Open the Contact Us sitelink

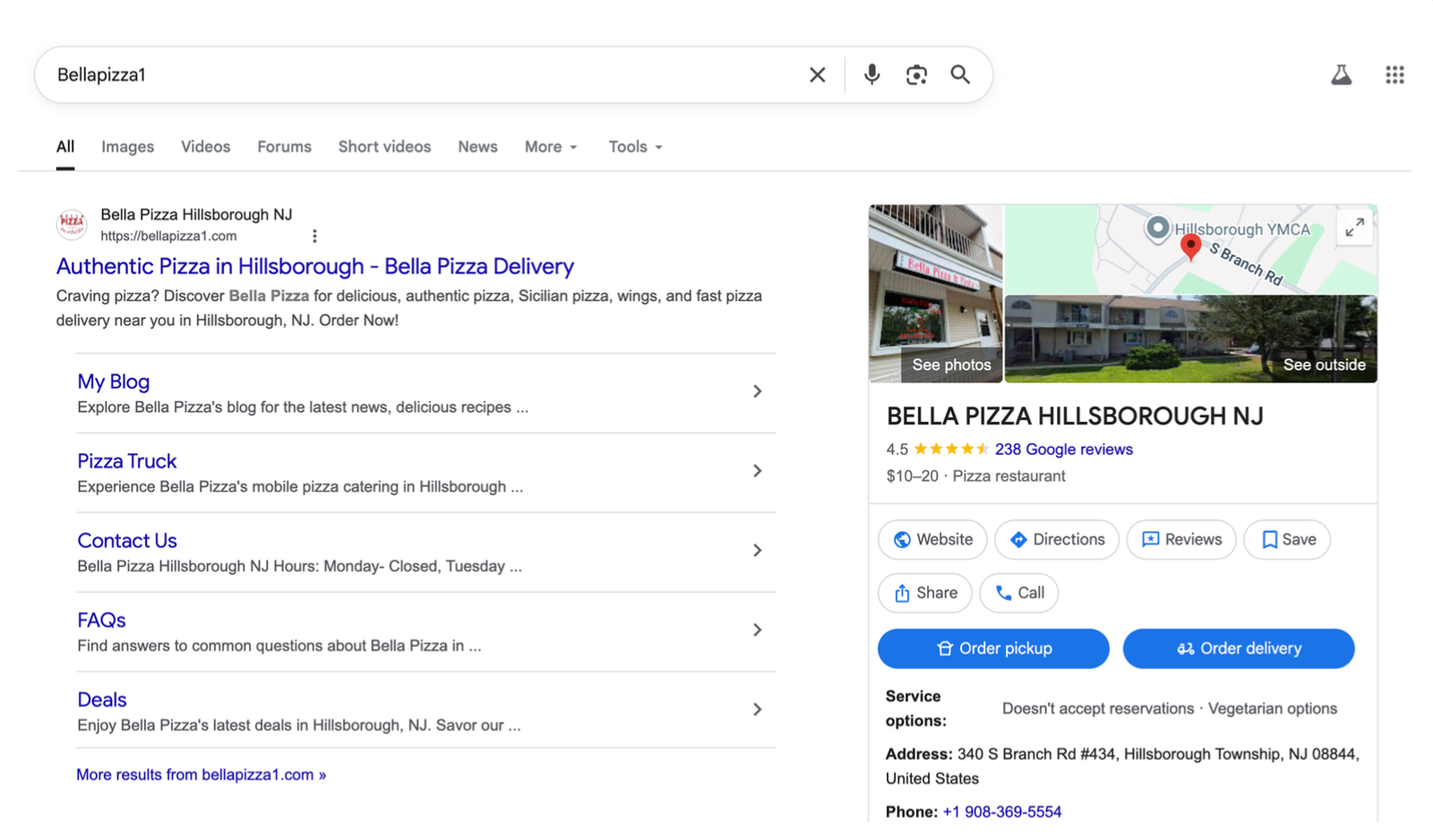126,541
